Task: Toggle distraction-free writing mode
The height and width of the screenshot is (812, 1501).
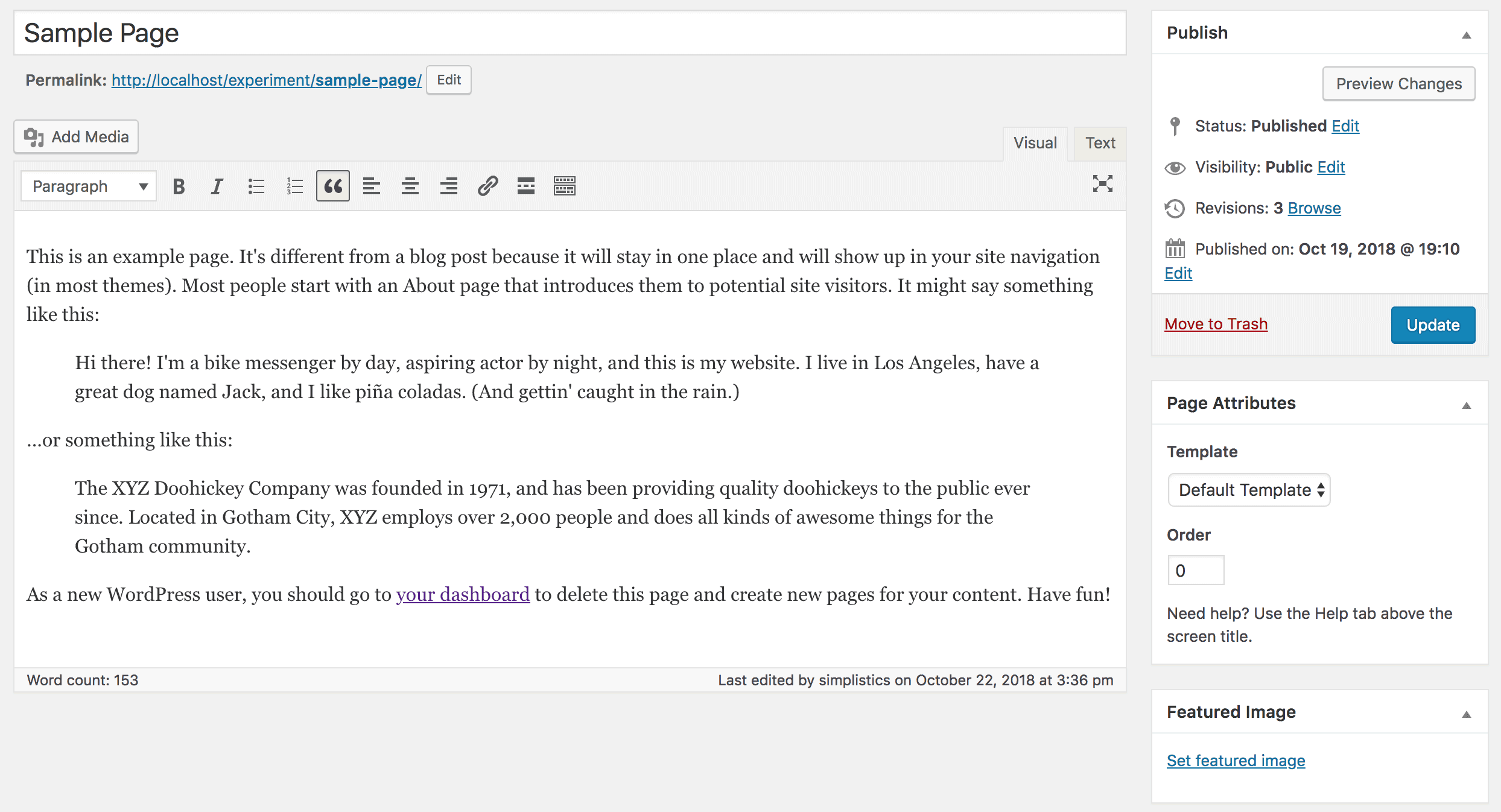Action: (x=1102, y=184)
